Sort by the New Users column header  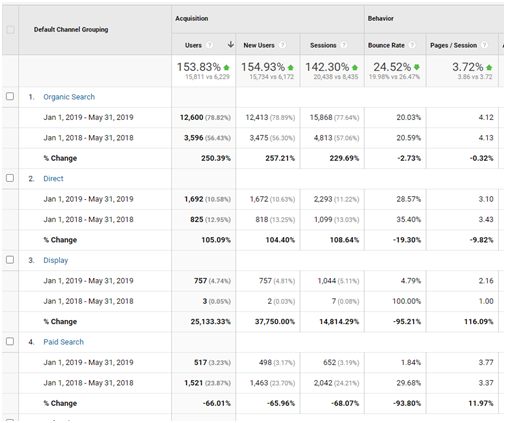pos(259,45)
